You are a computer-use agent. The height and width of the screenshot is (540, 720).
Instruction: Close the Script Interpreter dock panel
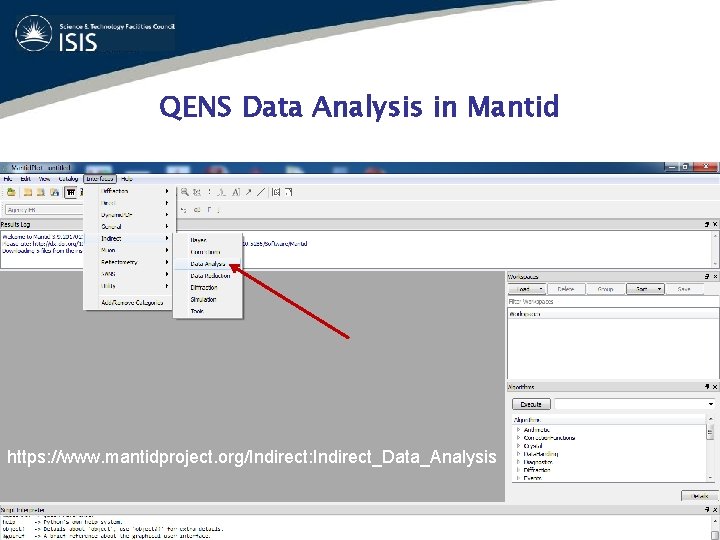715,510
